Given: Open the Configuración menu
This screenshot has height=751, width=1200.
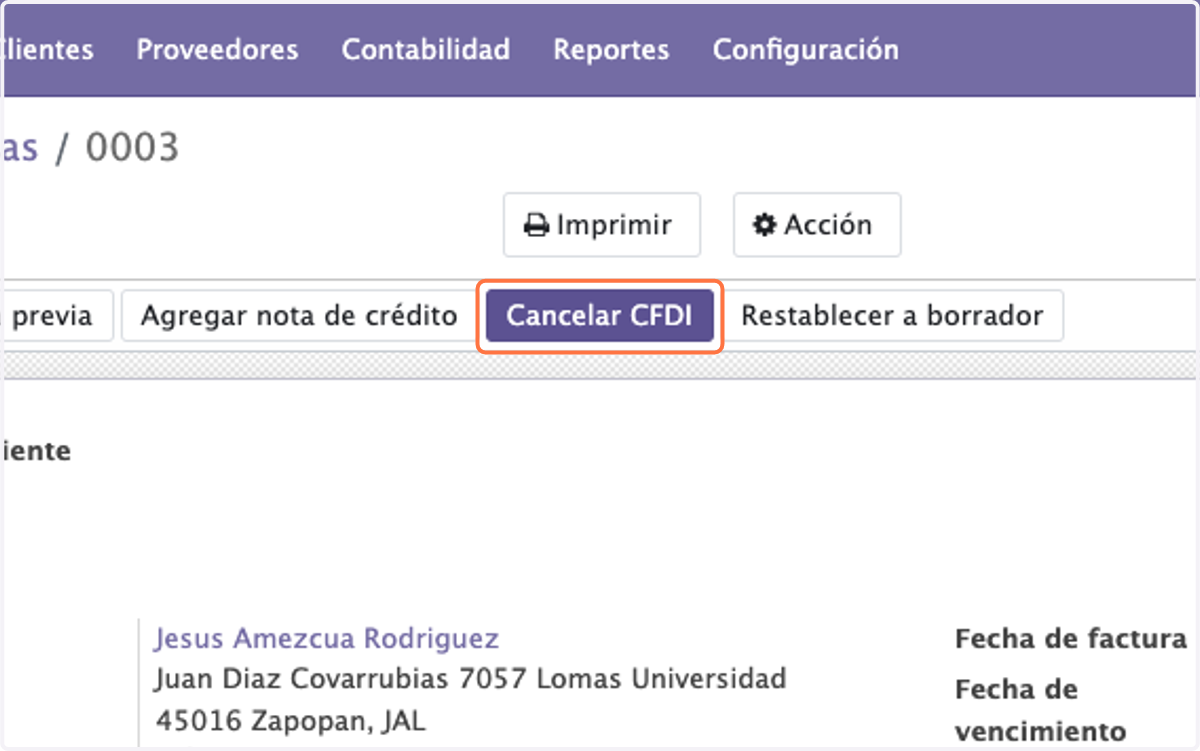Looking at the screenshot, I should pyautogui.click(x=805, y=49).
